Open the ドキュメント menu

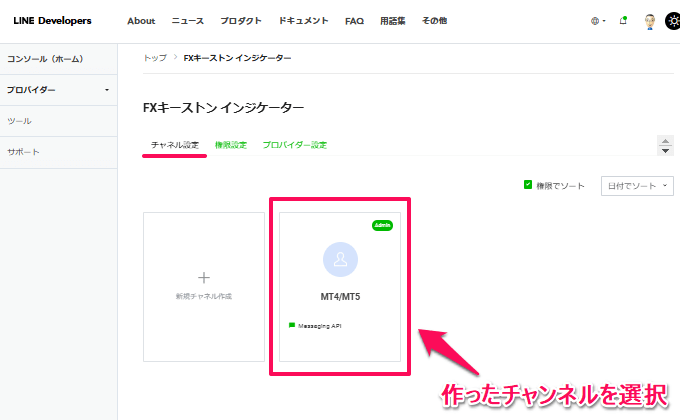[303, 21]
